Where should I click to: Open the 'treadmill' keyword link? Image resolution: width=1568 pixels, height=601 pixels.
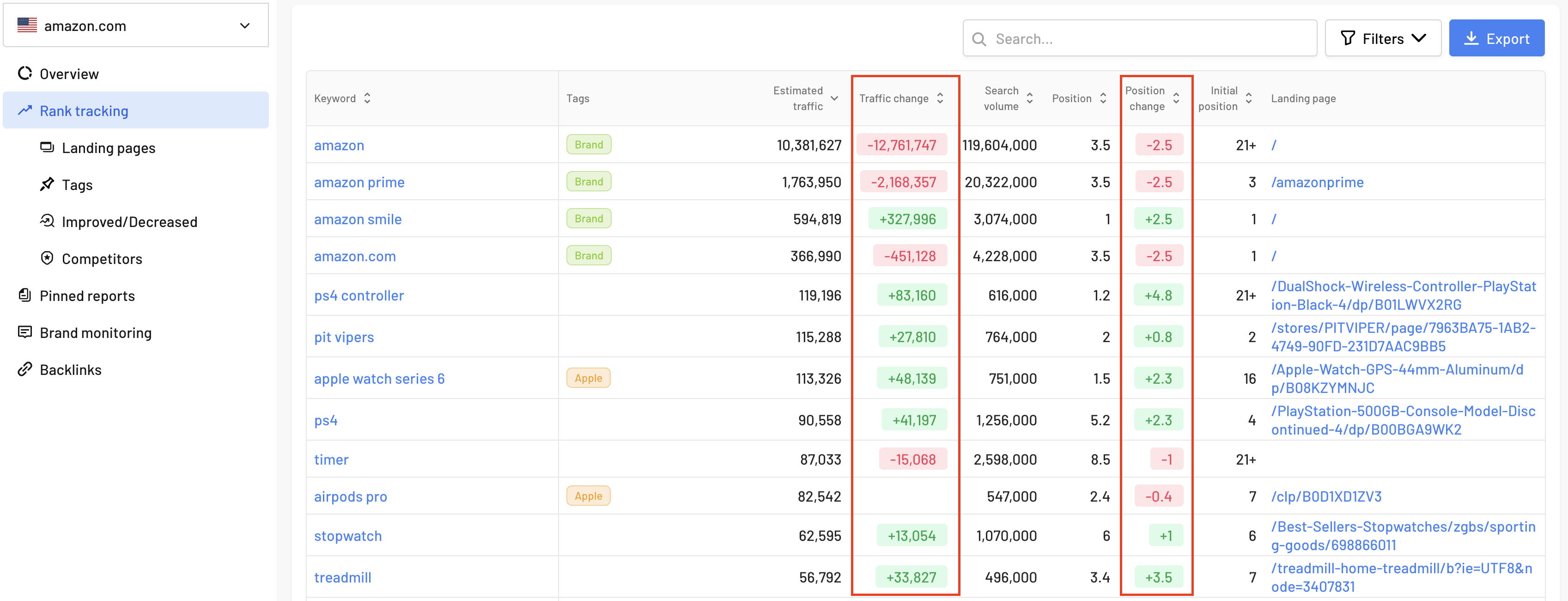pos(343,577)
